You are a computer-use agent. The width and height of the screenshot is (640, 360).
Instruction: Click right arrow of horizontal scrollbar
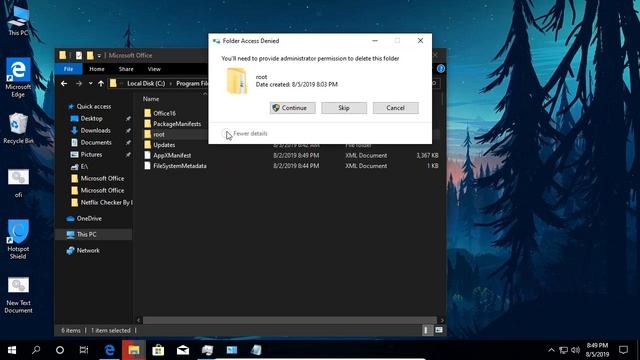point(442,320)
